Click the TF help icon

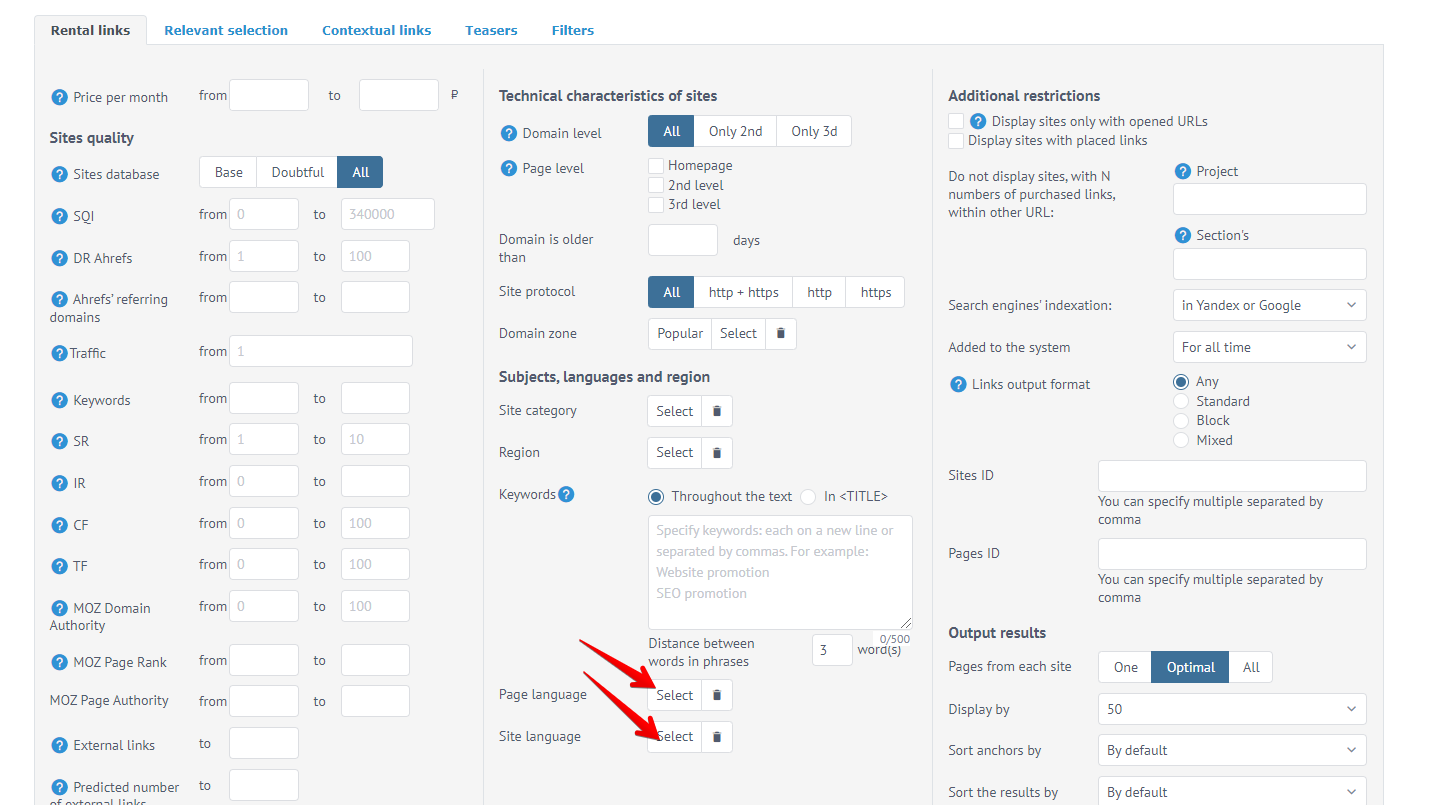click(x=59, y=566)
